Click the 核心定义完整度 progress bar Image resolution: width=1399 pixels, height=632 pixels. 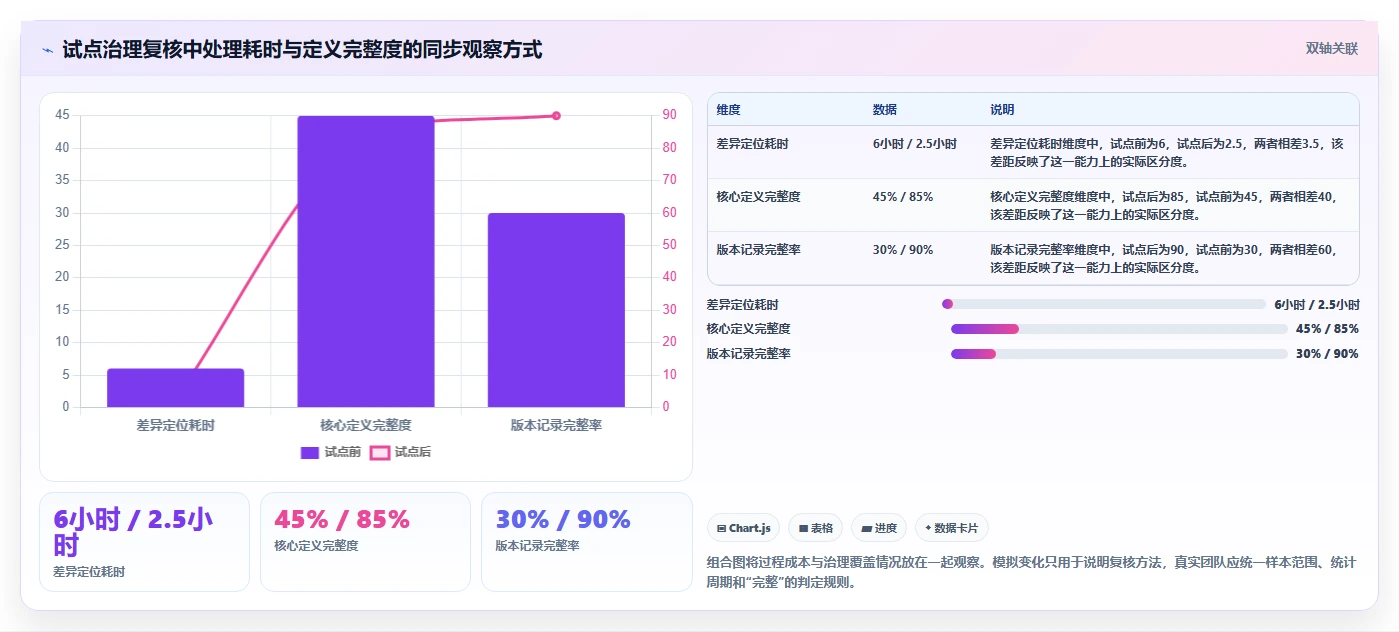click(x=1119, y=329)
